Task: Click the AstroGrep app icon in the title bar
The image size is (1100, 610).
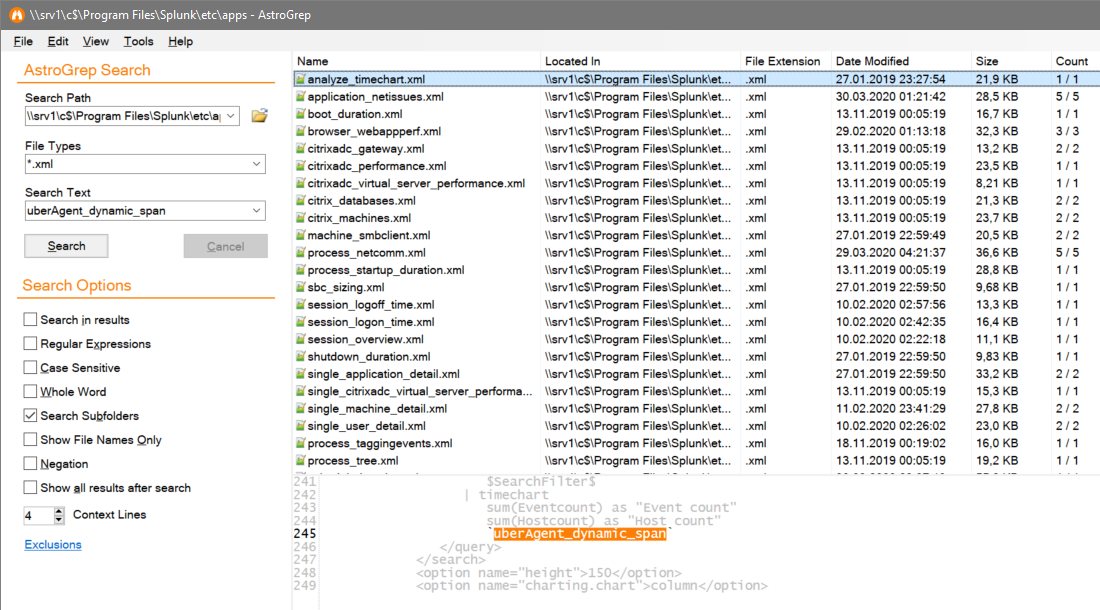Action: 16,15
